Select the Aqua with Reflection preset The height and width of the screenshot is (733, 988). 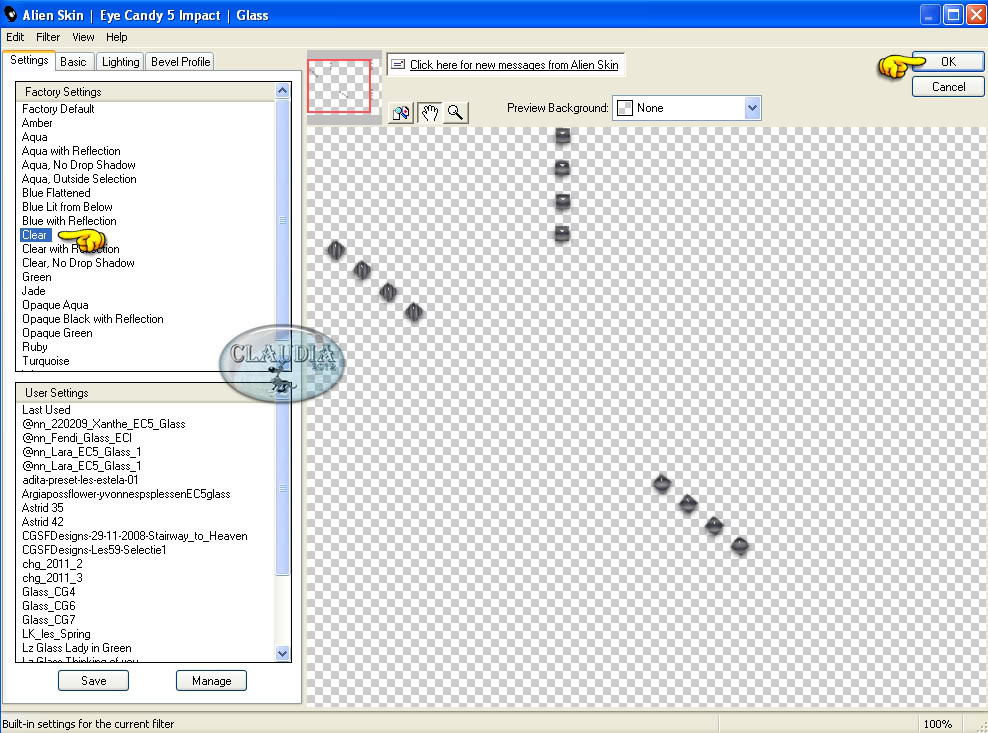pos(71,151)
